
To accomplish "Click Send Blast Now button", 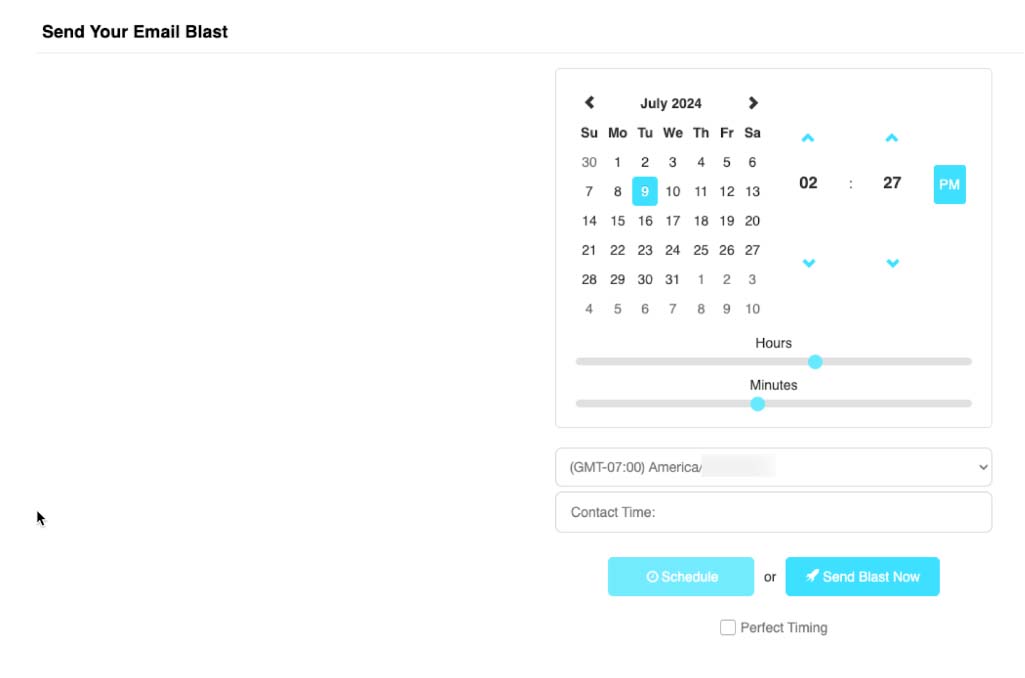I will [862, 577].
